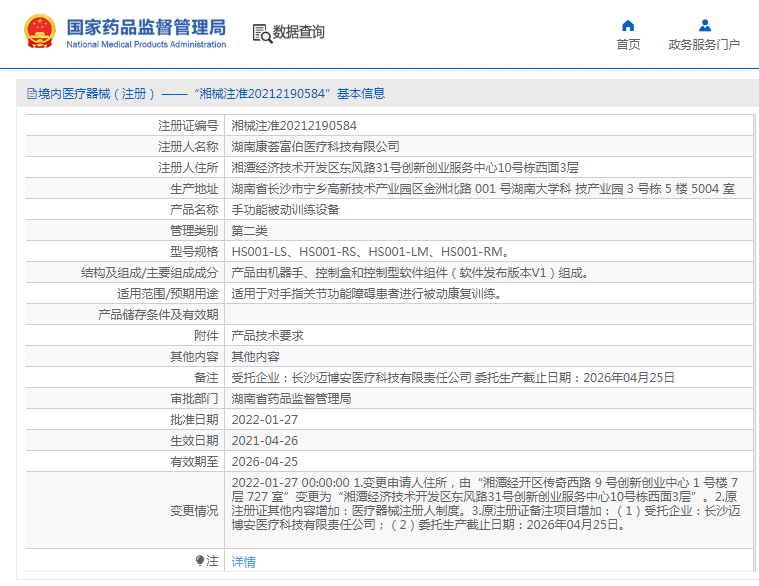Image resolution: width=759 pixels, height=586 pixels.
Task: Select the 产品储存条件及有效期 label
Action: pyautogui.click(x=158, y=315)
